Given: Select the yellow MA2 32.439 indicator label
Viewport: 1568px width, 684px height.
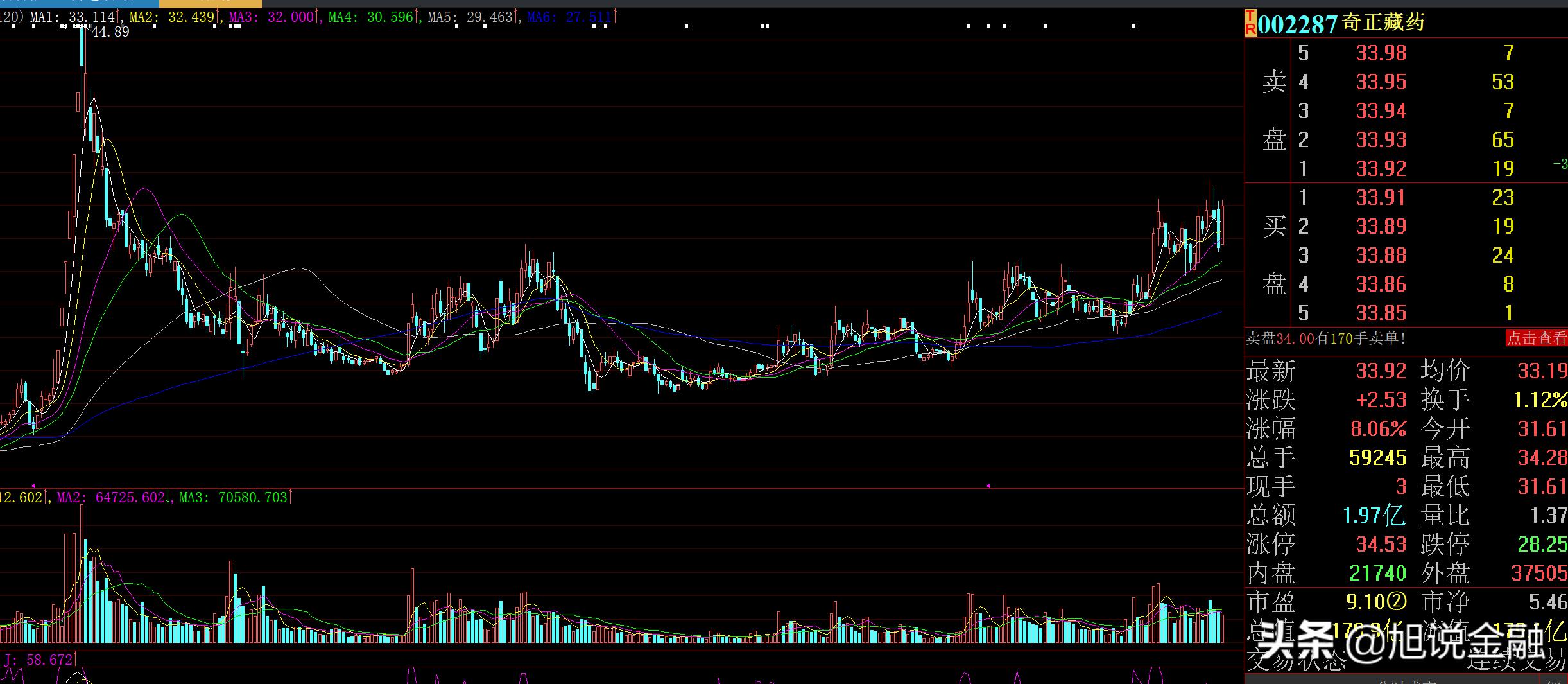Looking at the screenshot, I should (x=173, y=17).
